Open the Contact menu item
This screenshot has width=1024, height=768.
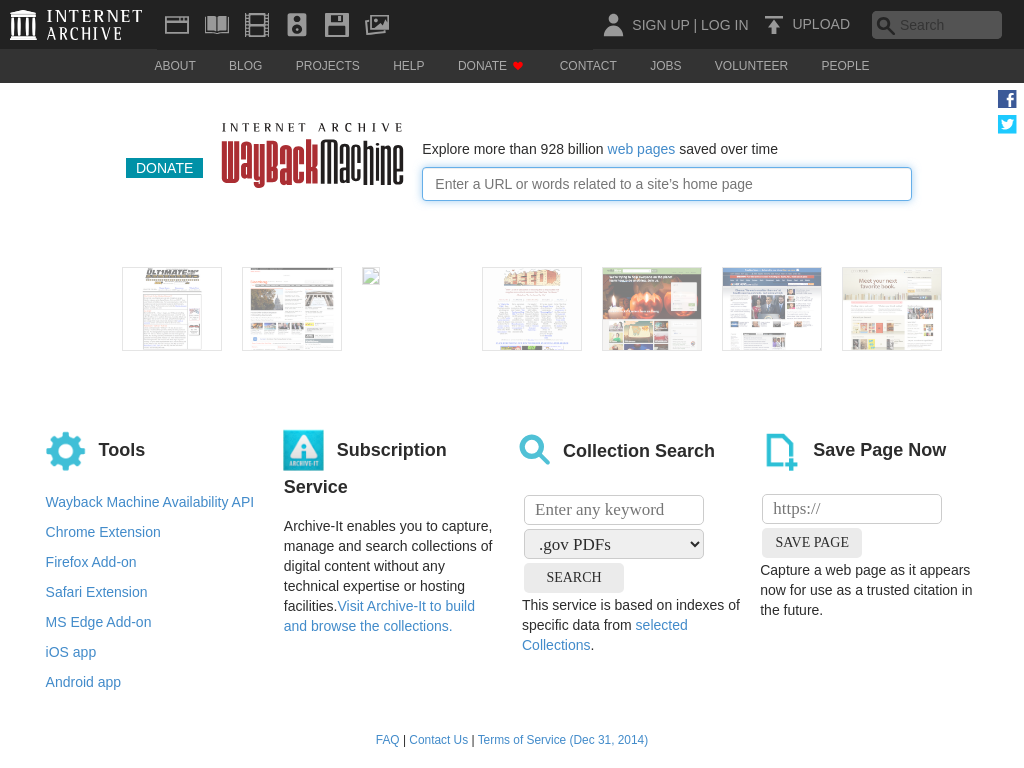click(588, 66)
